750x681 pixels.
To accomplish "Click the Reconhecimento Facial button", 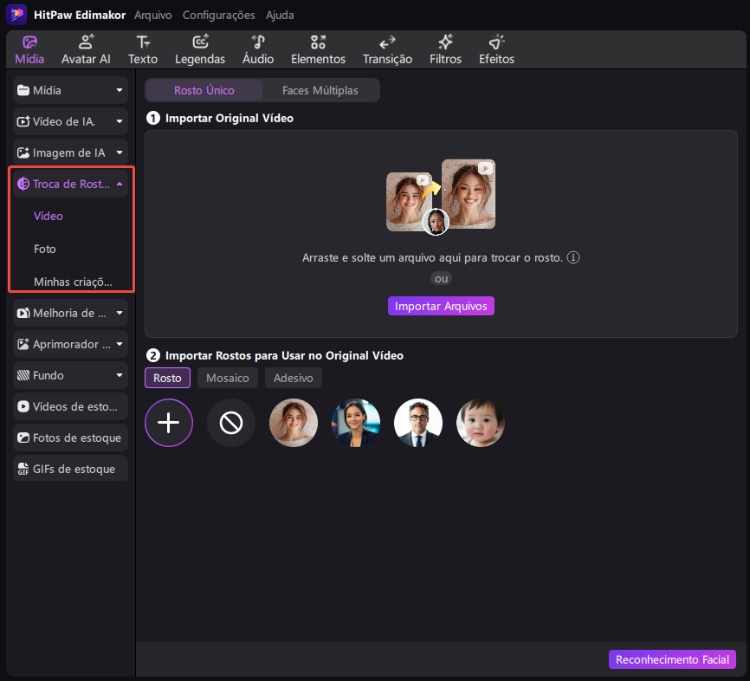I will (672, 660).
